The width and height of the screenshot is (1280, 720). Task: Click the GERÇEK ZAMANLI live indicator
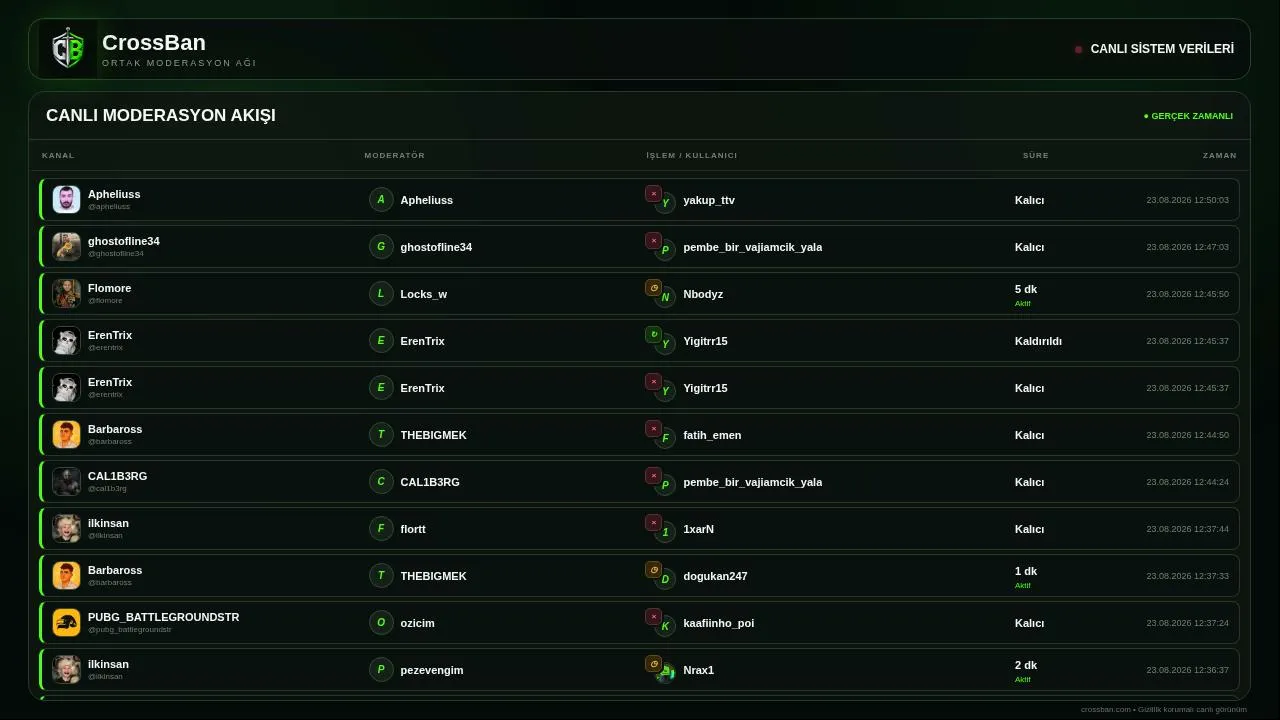(1188, 116)
